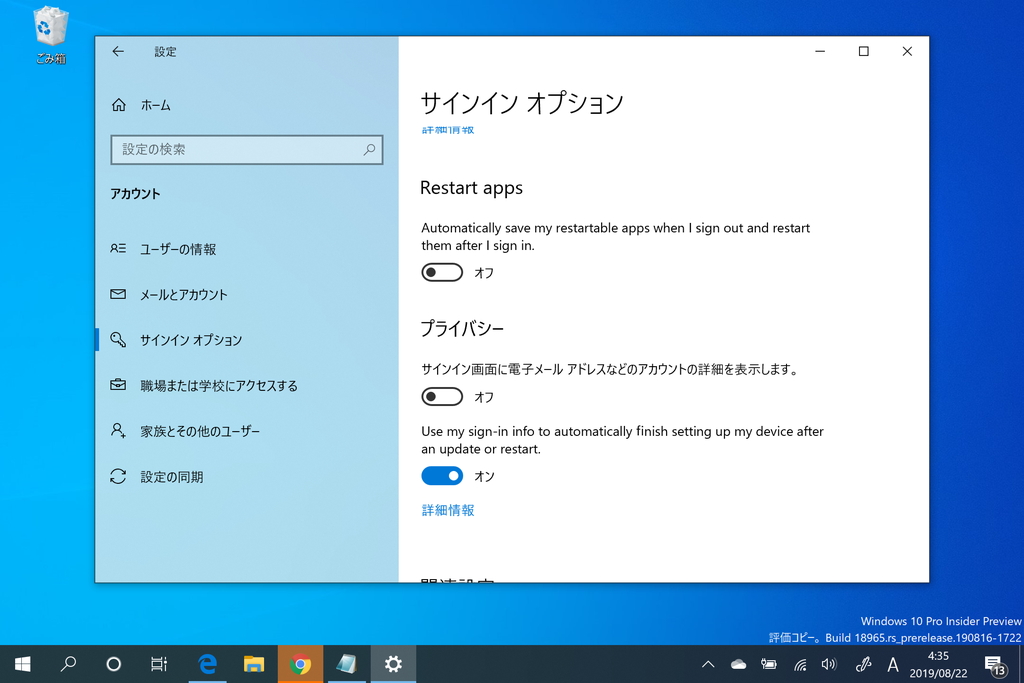
Task: Click the OneDrive cloud tray icon
Action: (x=738, y=663)
